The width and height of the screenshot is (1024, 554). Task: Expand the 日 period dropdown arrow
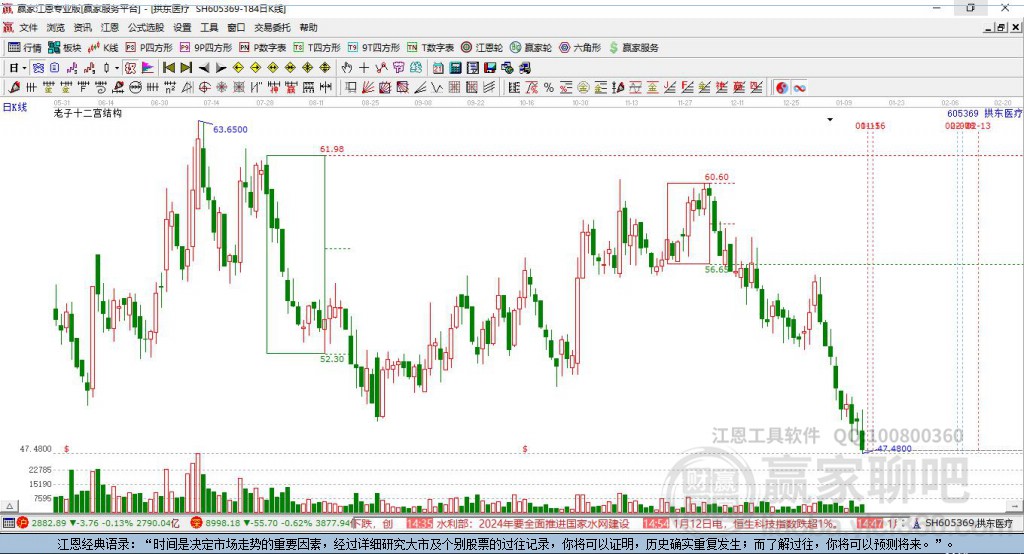(x=24, y=68)
